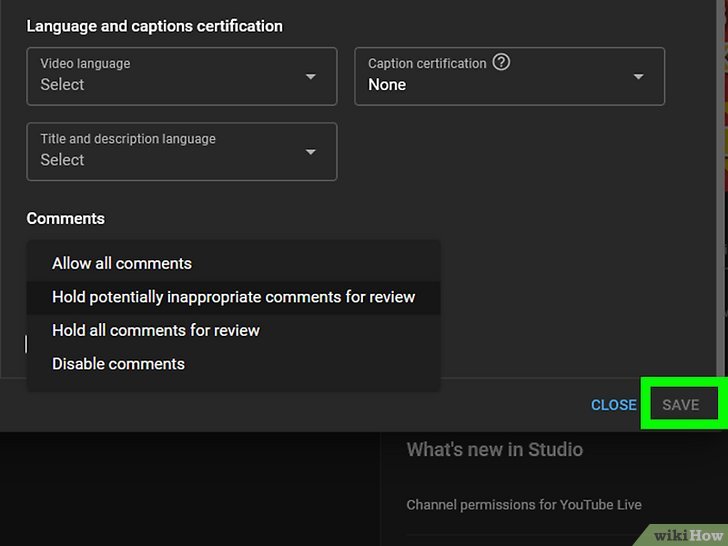
Task: Click 'Language and captions certification' section heading
Action: pyautogui.click(x=154, y=26)
